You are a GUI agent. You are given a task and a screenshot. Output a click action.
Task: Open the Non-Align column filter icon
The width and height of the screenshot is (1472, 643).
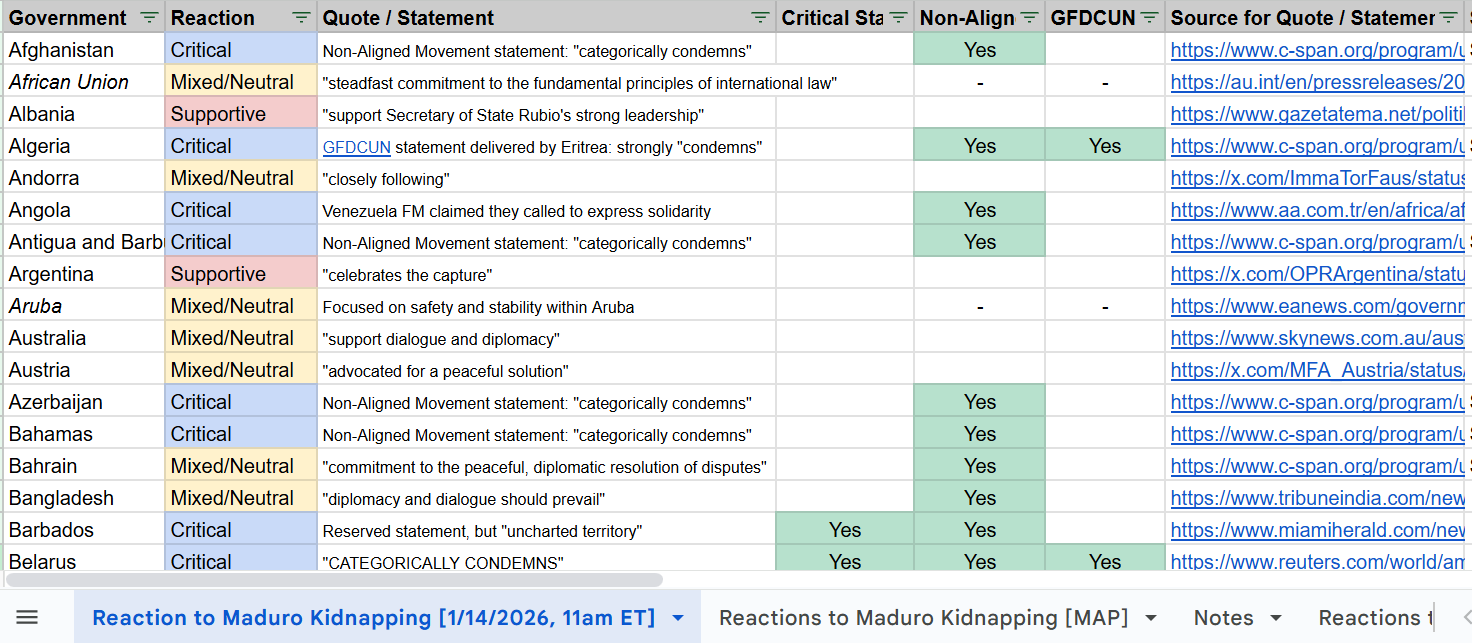1029,18
